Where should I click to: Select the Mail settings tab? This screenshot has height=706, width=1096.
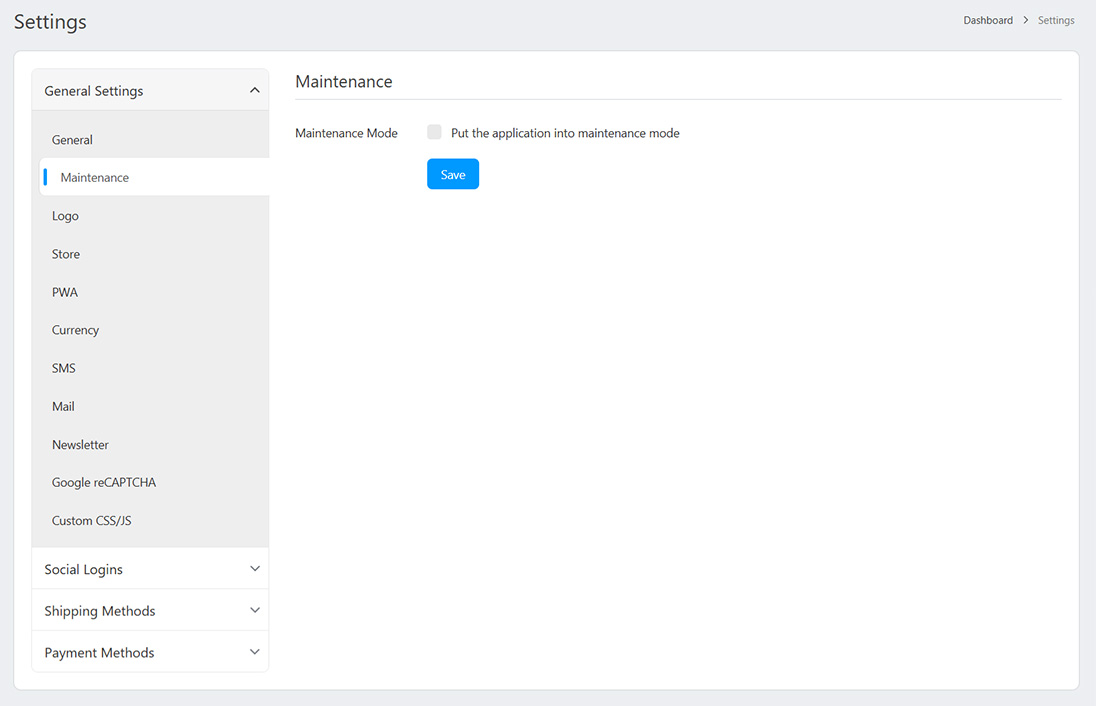(x=63, y=406)
